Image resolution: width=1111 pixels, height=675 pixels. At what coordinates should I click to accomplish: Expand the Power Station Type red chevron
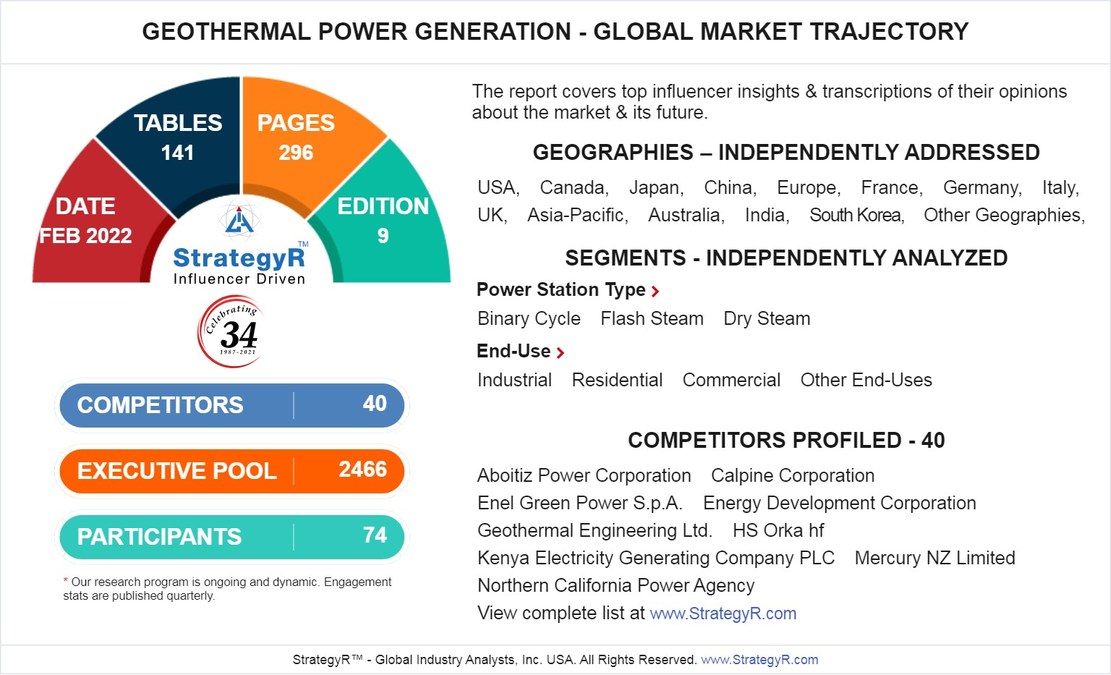[x=655, y=291]
